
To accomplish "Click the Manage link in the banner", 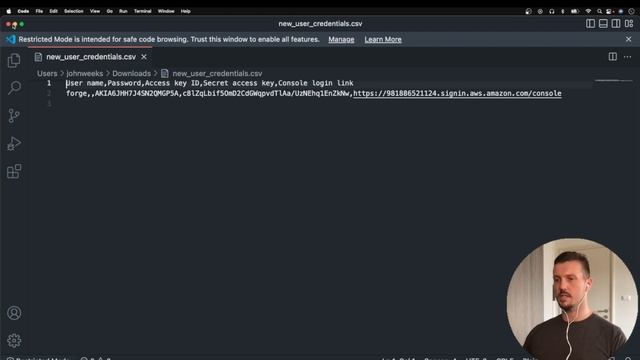I will (x=341, y=40).
